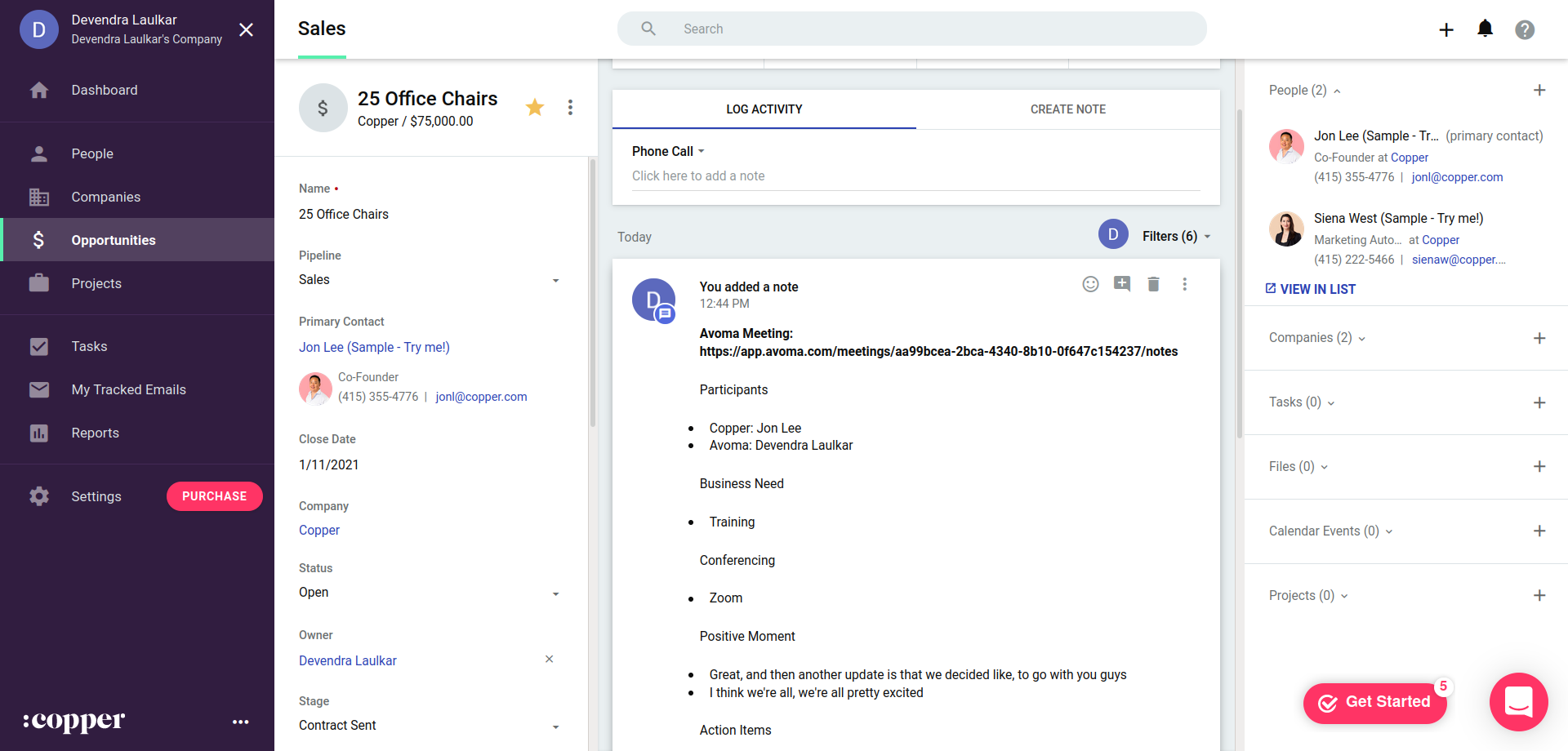Screen dimensions: 1568x751
Task: Click here to add a note field
Action: pyautogui.click(x=916, y=176)
